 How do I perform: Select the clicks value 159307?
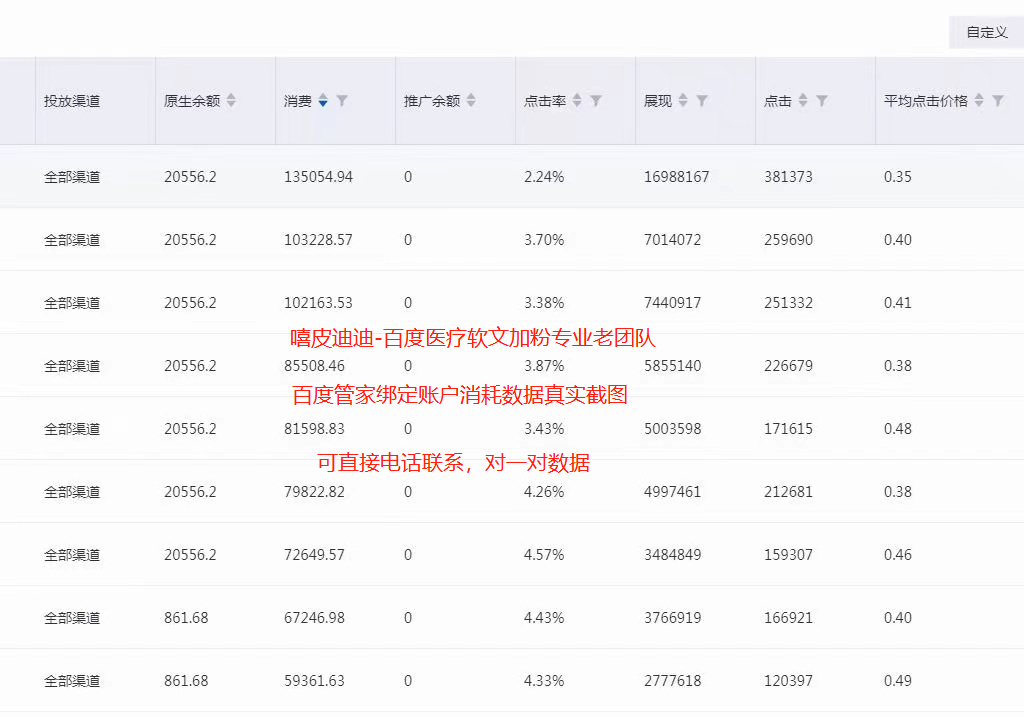tap(788, 555)
